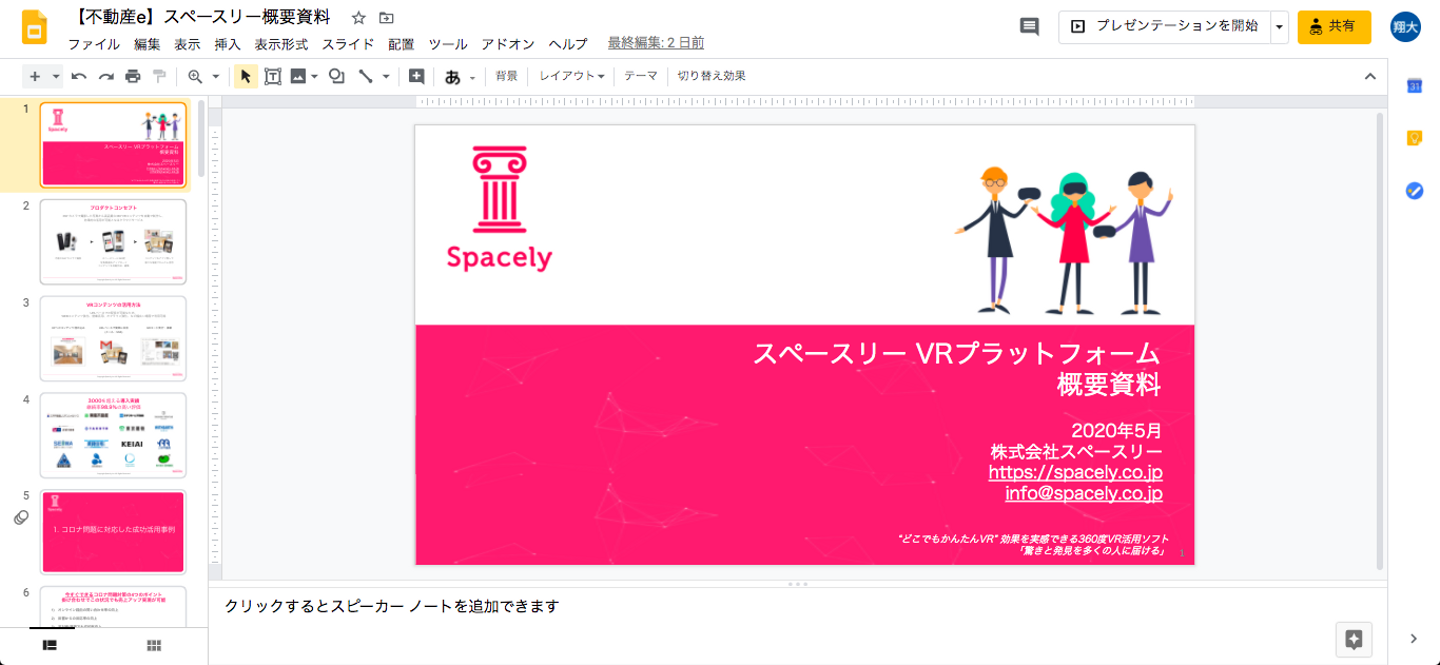Open the input tools dropdown arrow
The image size is (1440, 665).
click(473, 76)
